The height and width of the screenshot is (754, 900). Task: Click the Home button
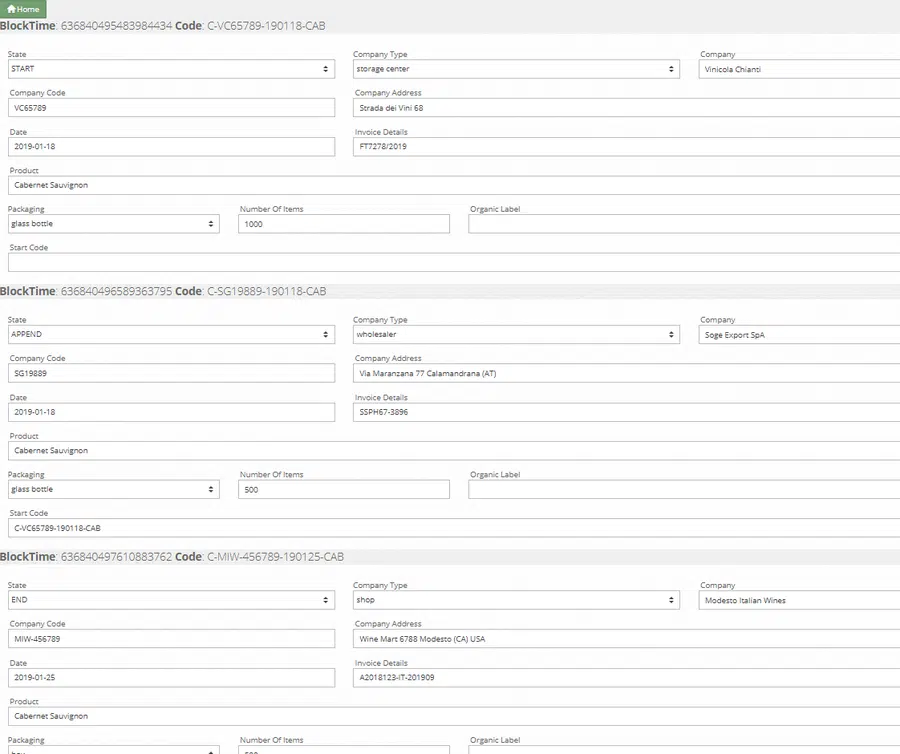[23, 9]
